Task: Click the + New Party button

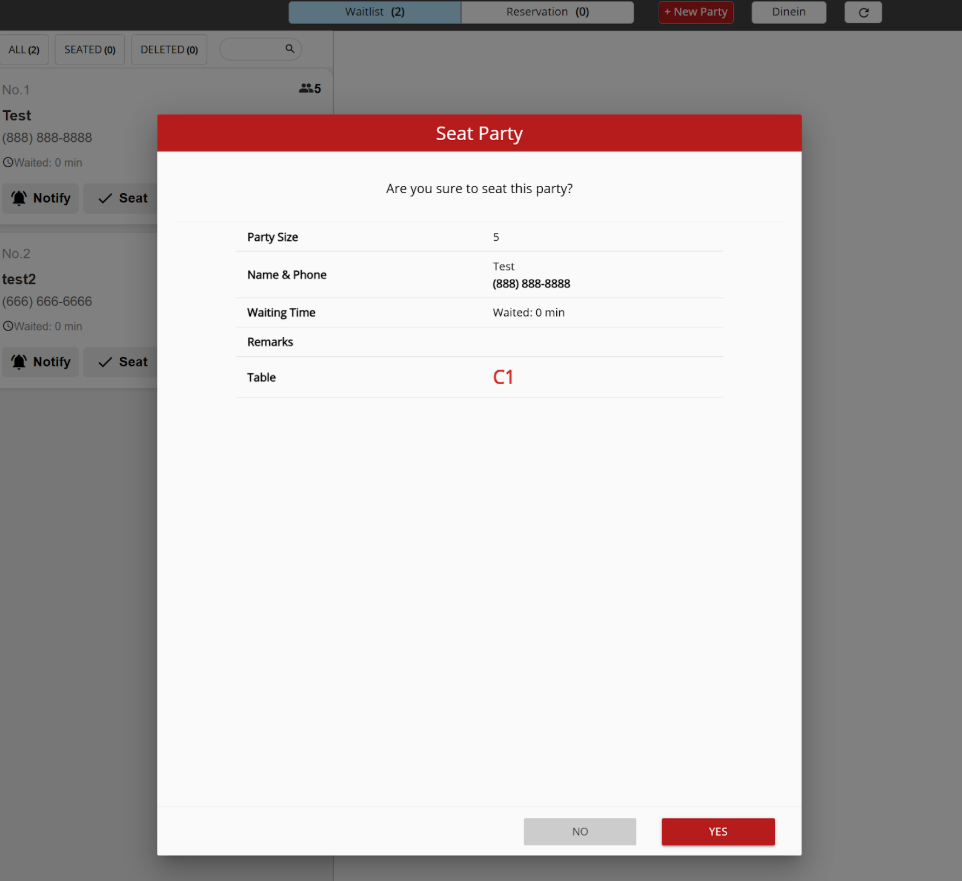Action: [696, 12]
